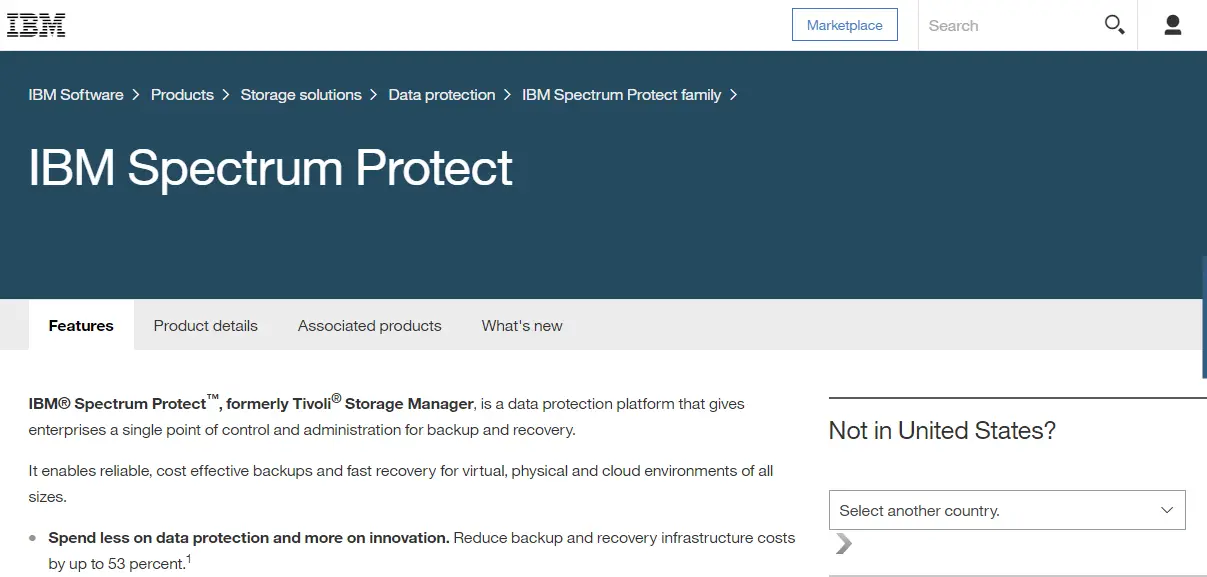Open the Associated products tab
The image size is (1207, 577).
click(370, 326)
